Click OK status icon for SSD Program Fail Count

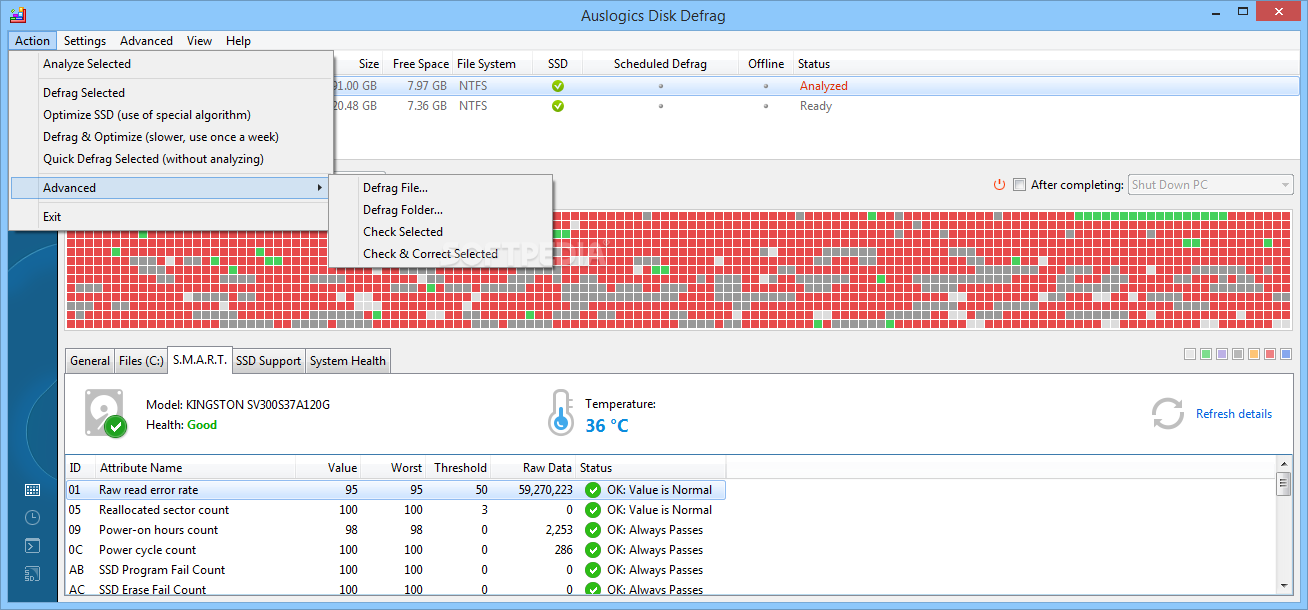coord(593,570)
